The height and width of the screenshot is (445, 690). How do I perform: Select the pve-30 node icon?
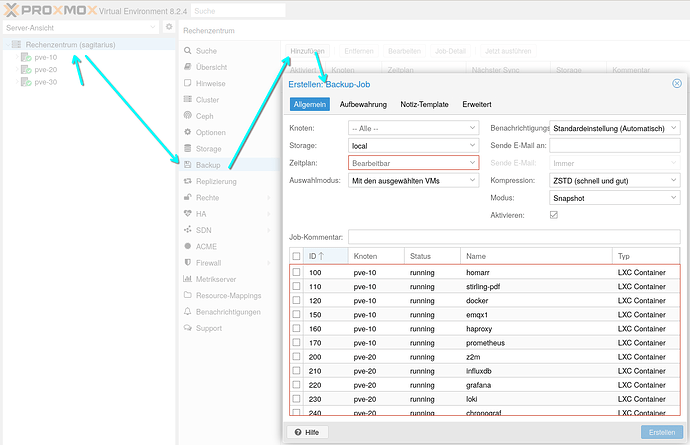pos(26,82)
